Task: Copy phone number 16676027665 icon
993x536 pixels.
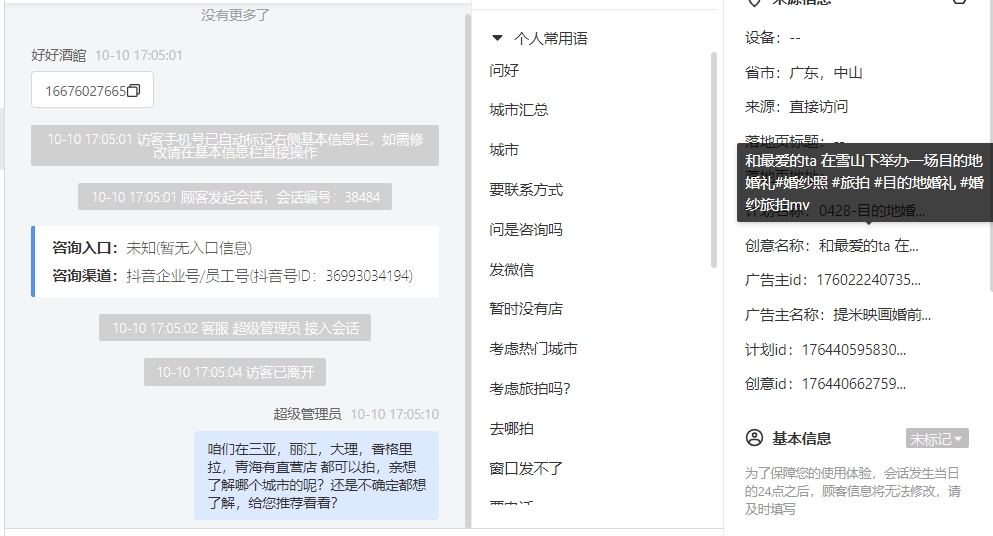Action: [134, 91]
